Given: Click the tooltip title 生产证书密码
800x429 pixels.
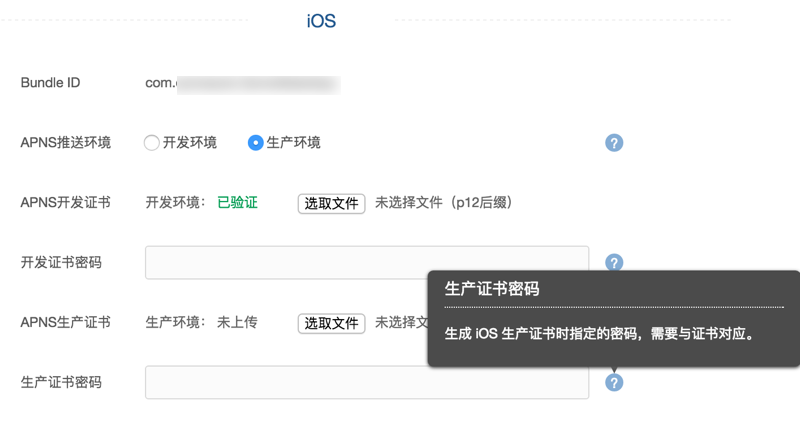Looking at the screenshot, I should (x=492, y=289).
